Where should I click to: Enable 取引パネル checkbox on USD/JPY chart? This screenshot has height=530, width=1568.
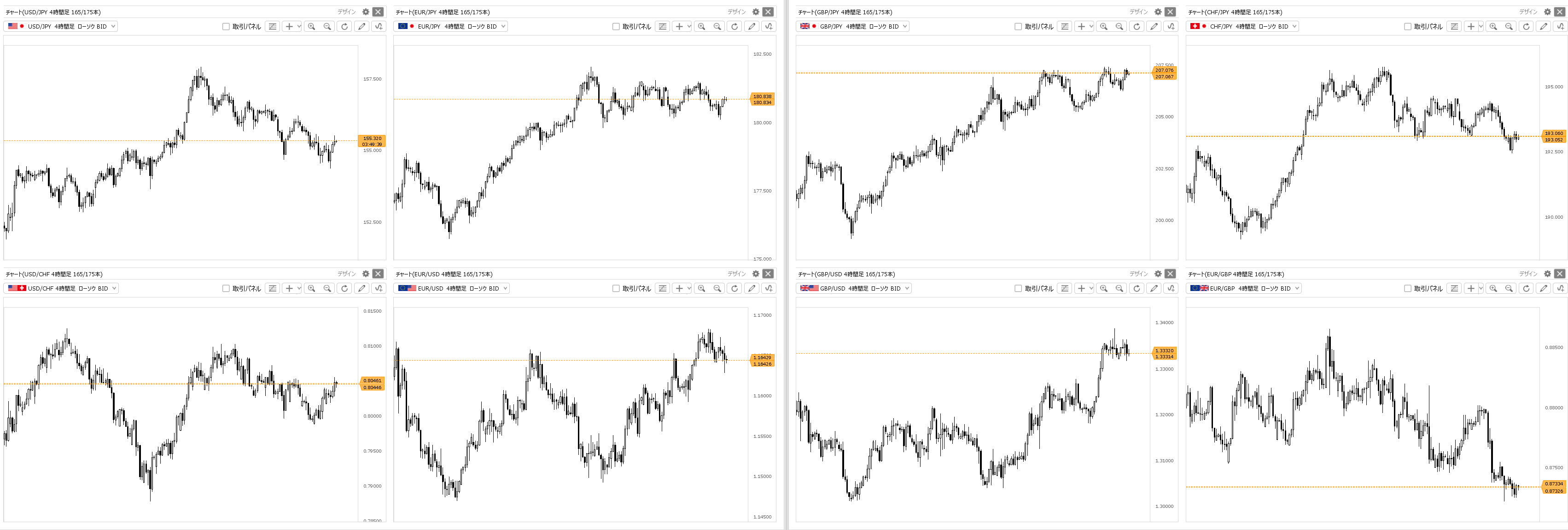coord(226,26)
